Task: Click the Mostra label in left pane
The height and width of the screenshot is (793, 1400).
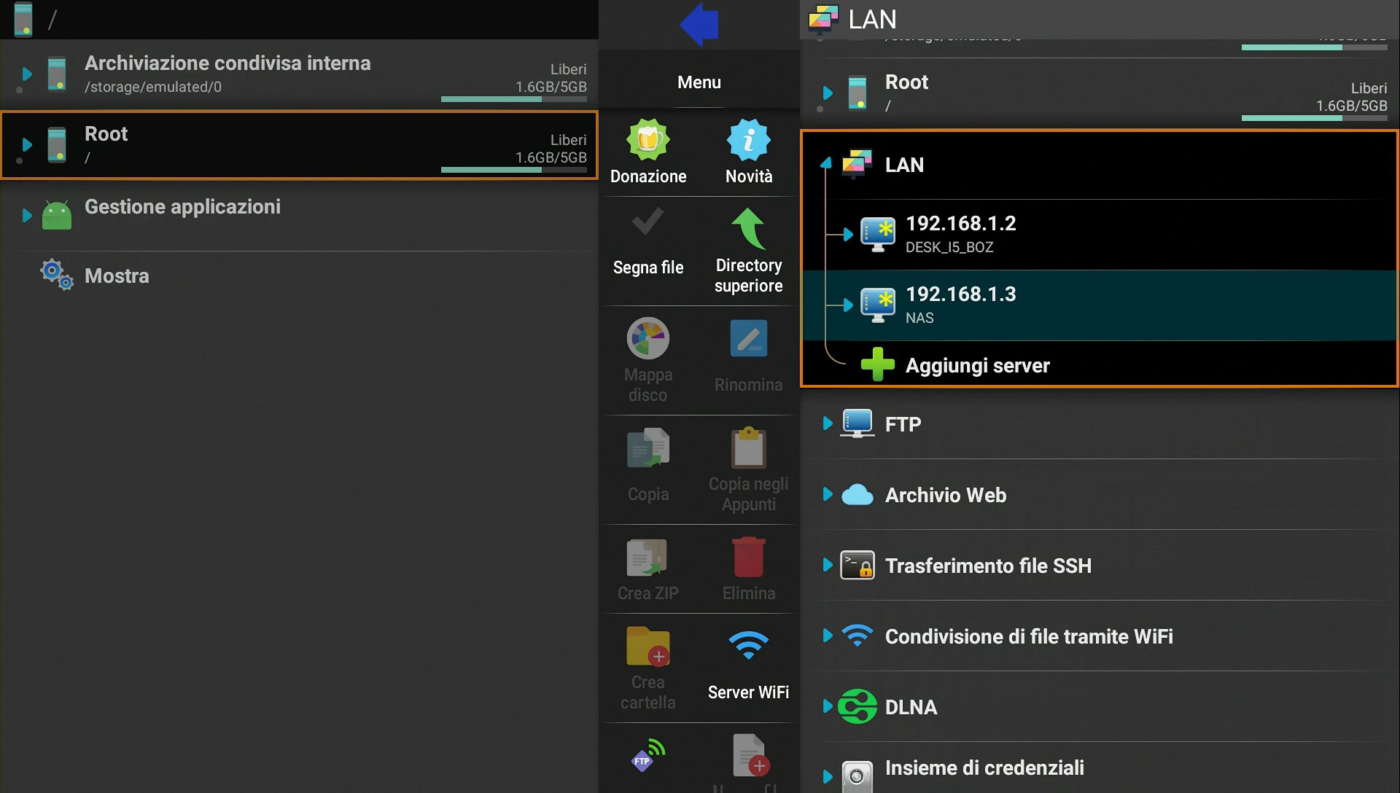Action: coord(117,276)
